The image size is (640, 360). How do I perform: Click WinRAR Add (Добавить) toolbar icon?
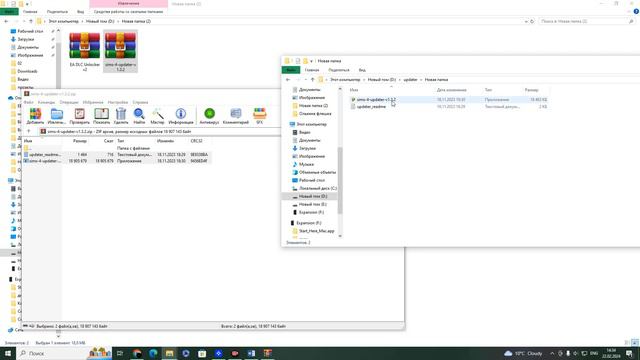click(35, 116)
